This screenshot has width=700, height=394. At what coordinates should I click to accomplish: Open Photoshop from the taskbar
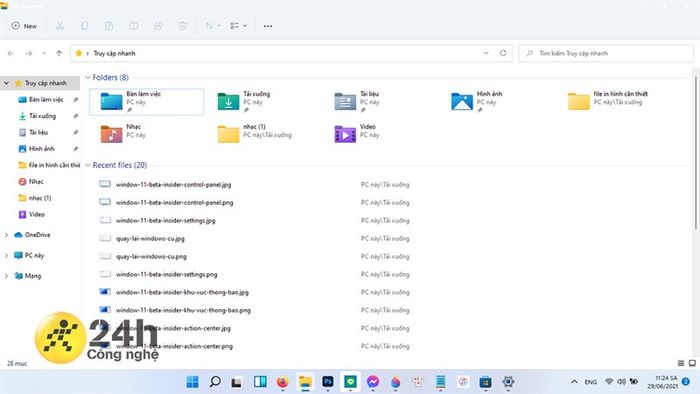click(x=328, y=382)
